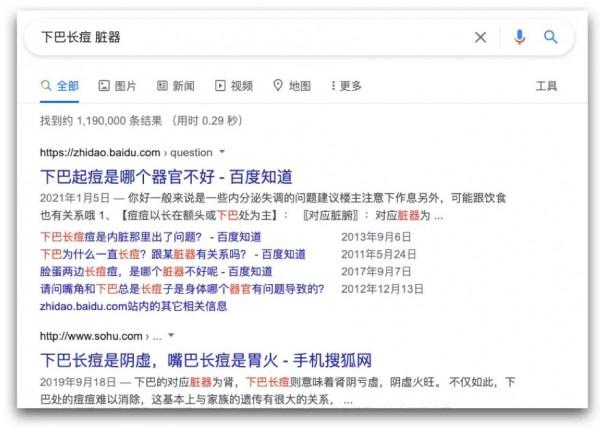
Task: Submit search with magnifying glass icon
Action: point(551,37)
